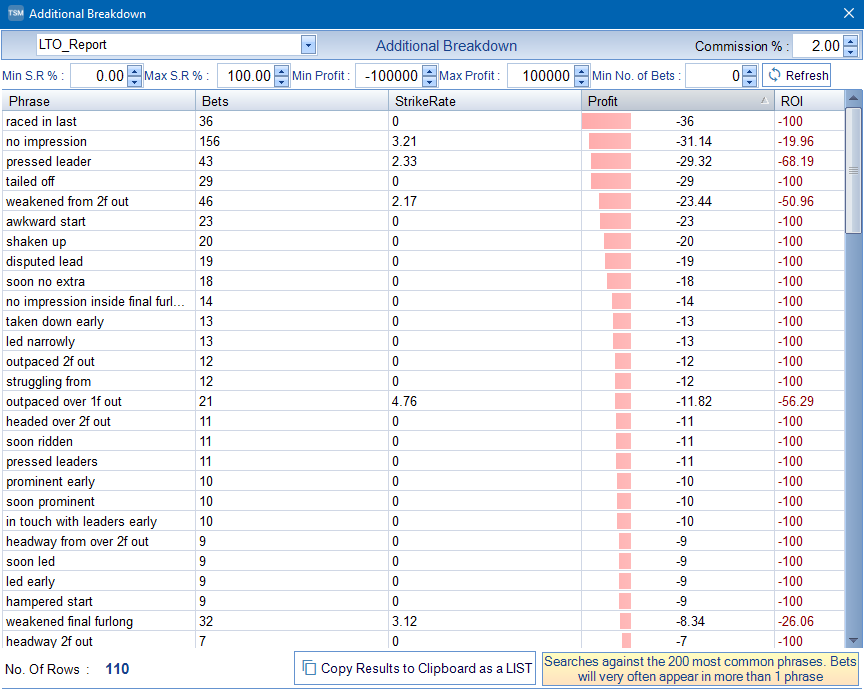
Task: Increase the Commission % value
Action: (x=850, y=41)
